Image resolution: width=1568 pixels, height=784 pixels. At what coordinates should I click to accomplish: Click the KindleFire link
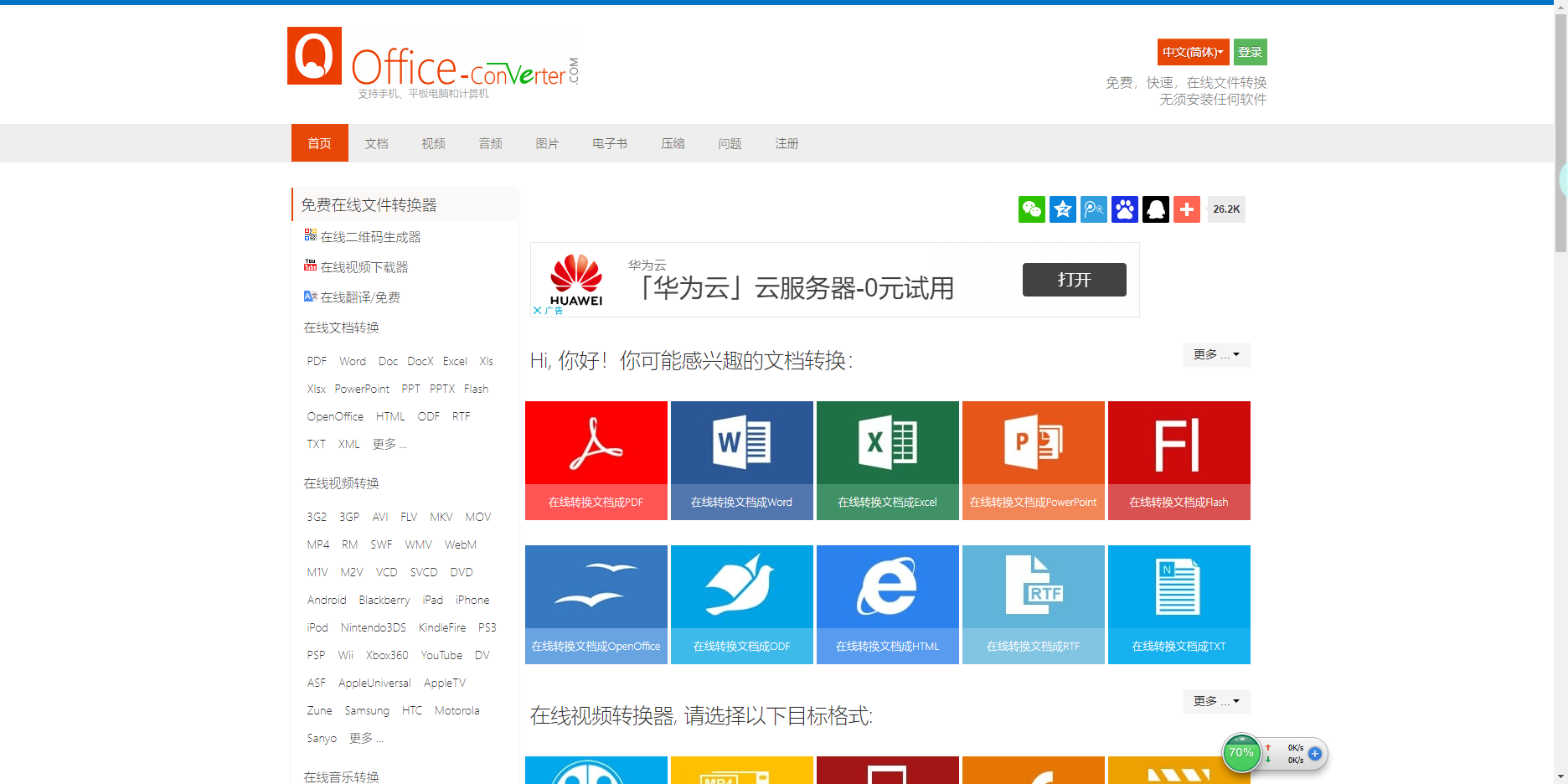coord(442,627)
